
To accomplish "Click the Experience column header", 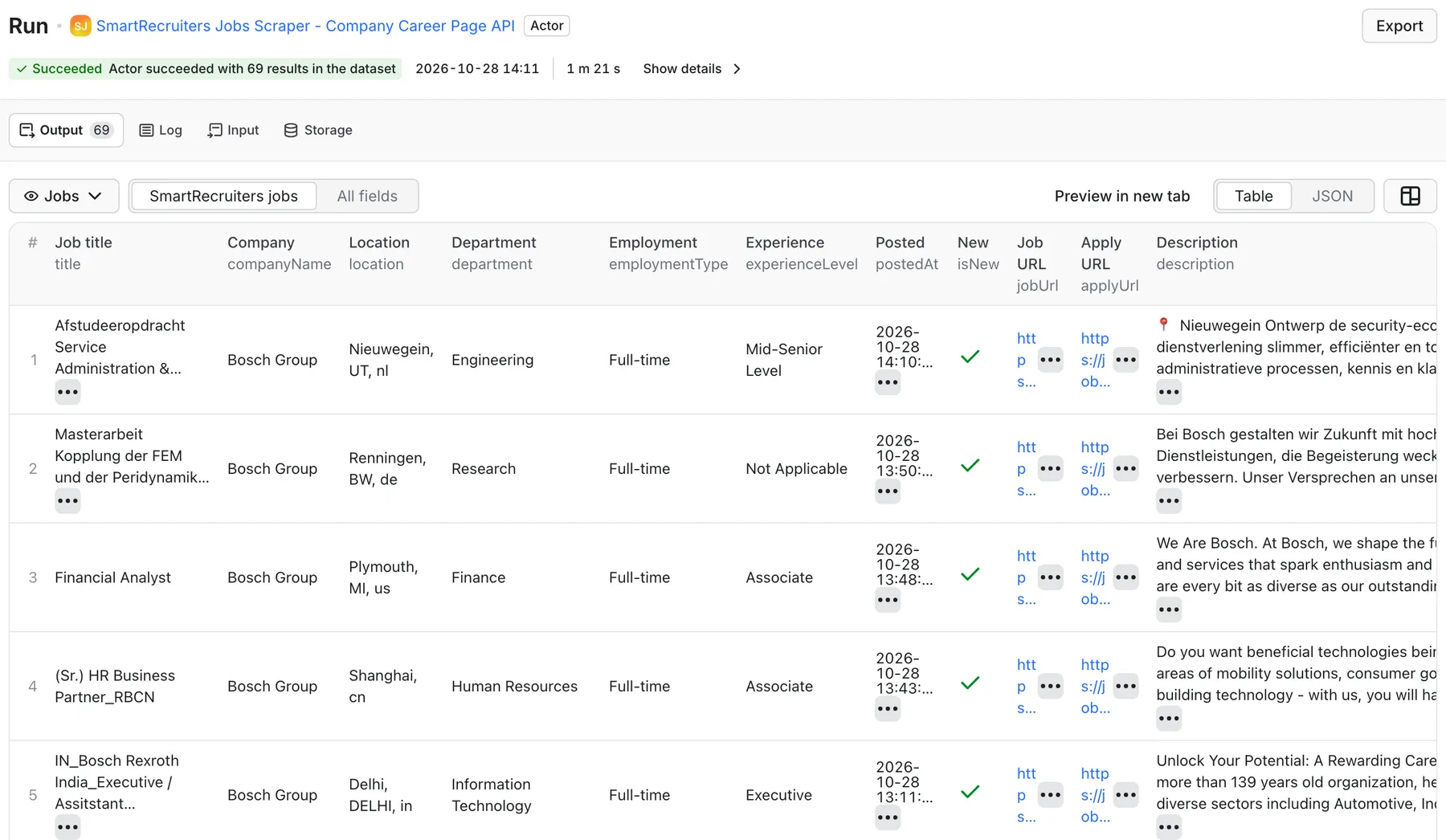I will [785, 243].
